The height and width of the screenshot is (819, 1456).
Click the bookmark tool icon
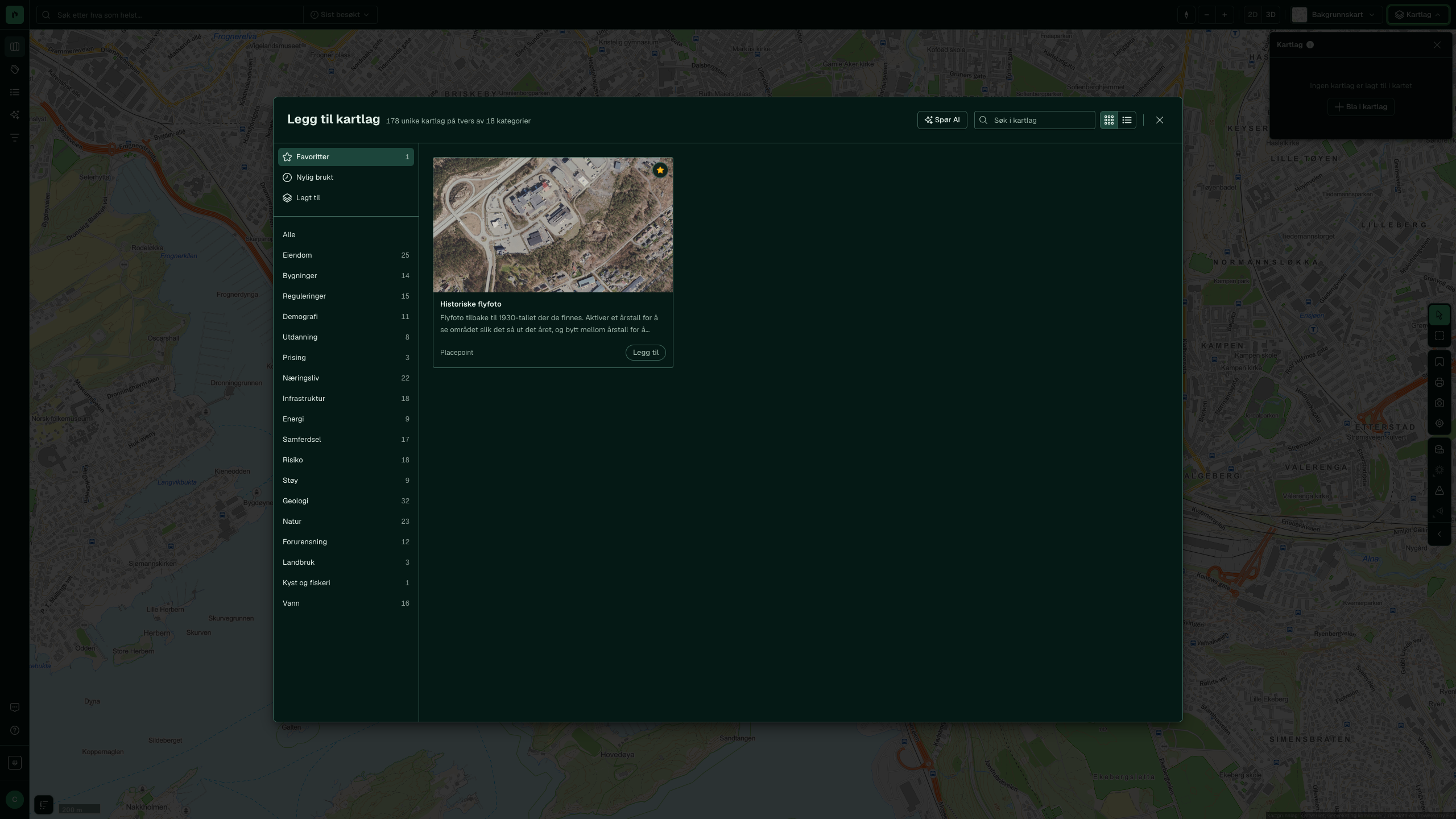tap(1440, 362)
